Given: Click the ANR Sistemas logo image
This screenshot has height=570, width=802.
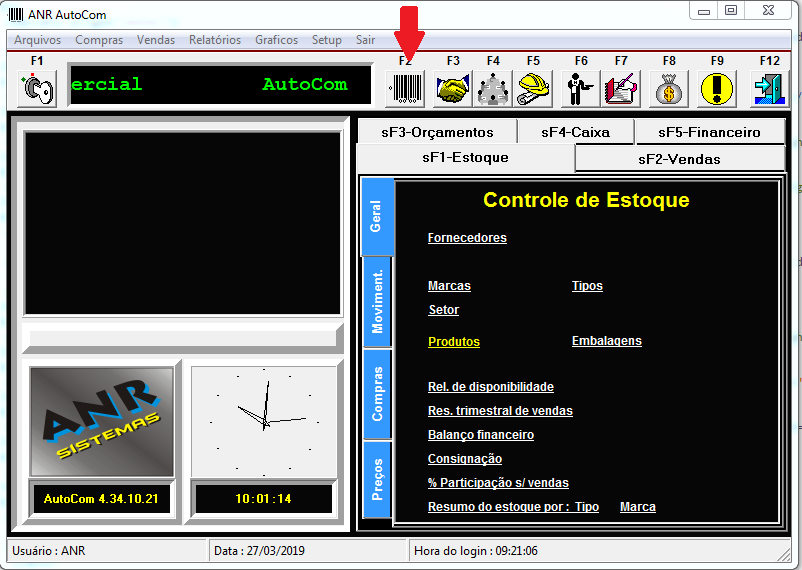Looking at the screenshot, I should pyautogui.click(x=102, y=422).
